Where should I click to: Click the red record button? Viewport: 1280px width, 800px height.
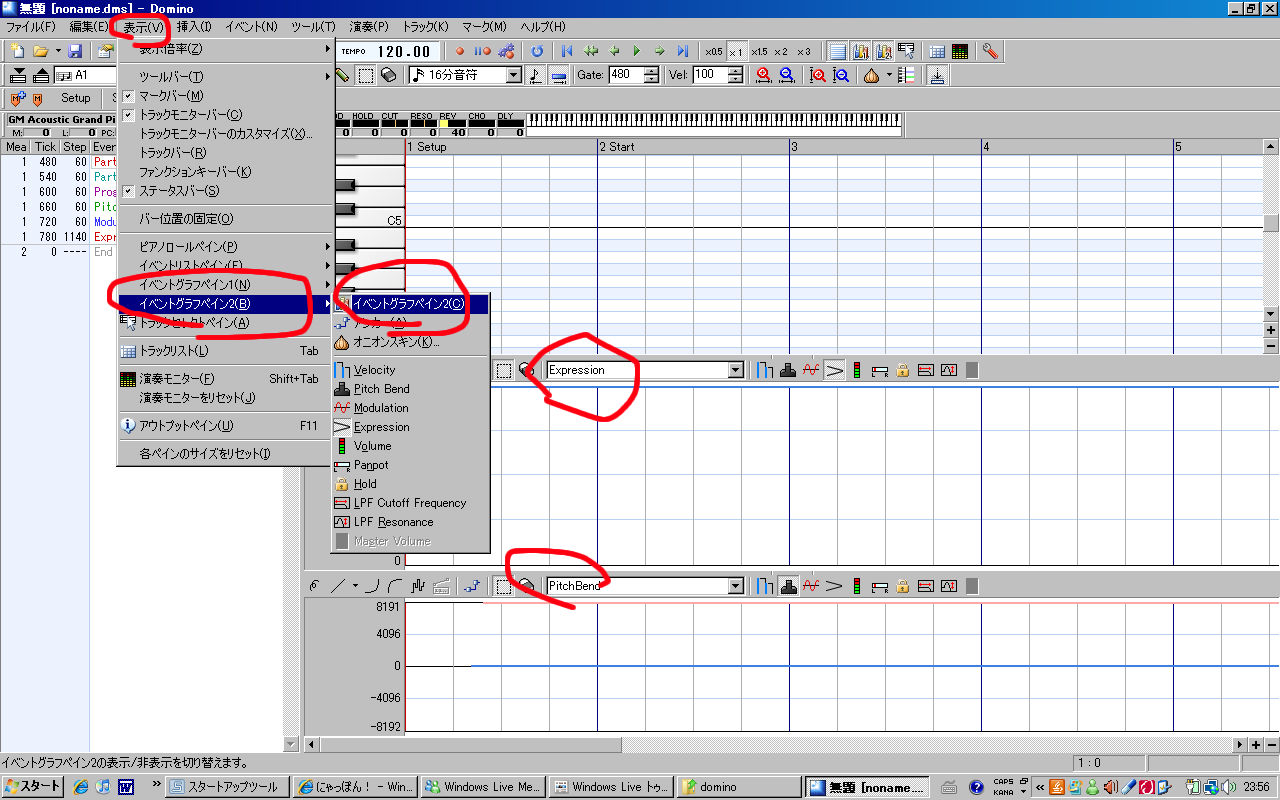pos(461,51)
